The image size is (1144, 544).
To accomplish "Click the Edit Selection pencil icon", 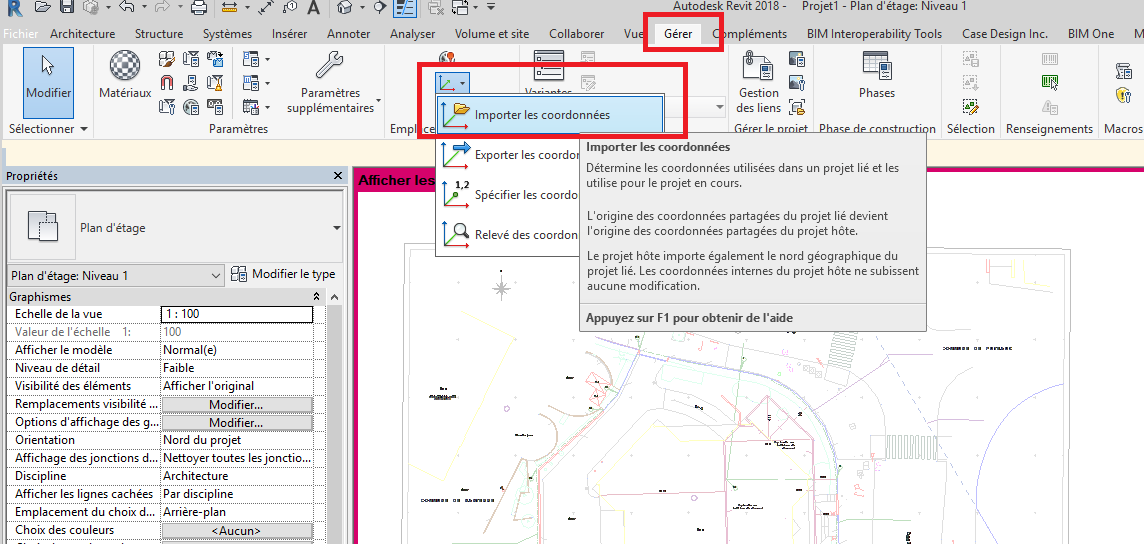I will (x=970, y=107).
